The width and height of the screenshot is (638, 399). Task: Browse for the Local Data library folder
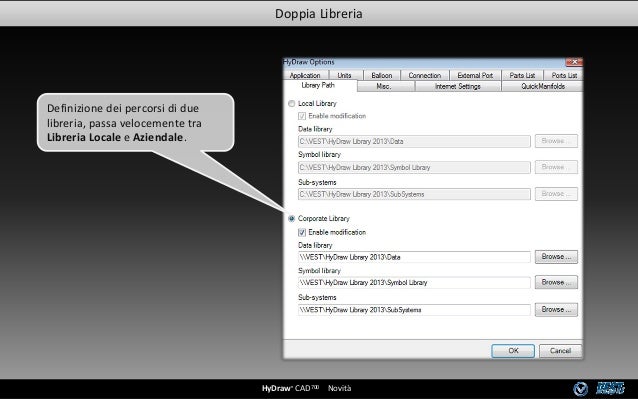coord(556,141)
